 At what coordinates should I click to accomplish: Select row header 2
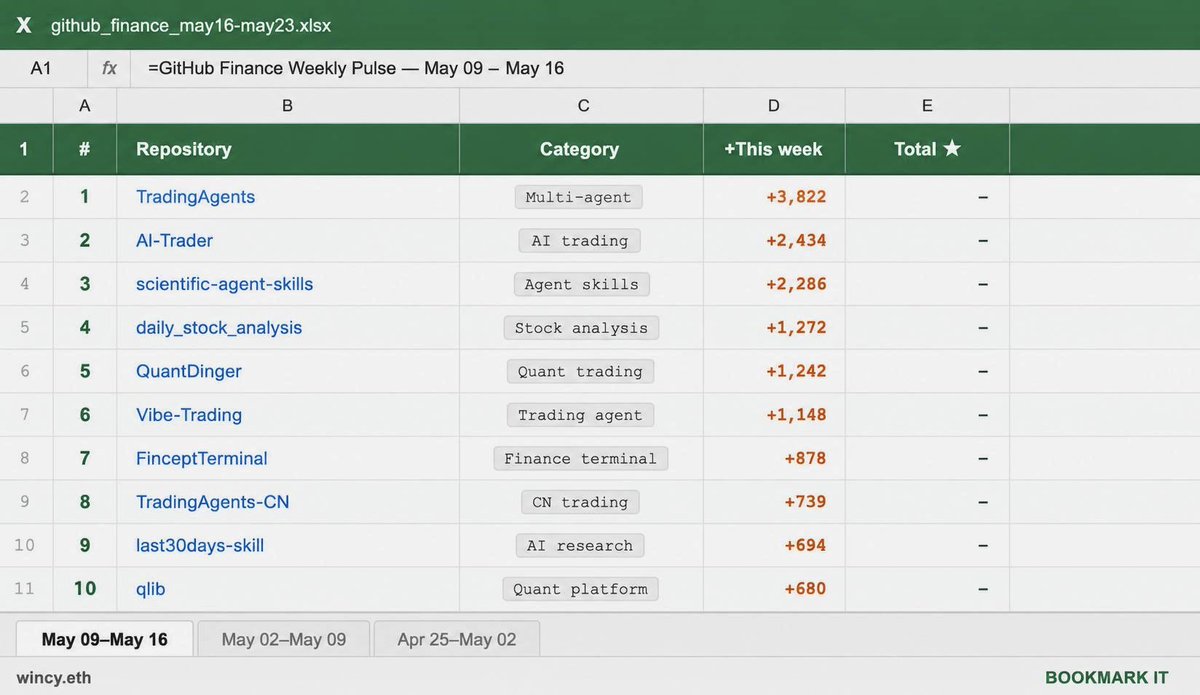pos(25,197)
